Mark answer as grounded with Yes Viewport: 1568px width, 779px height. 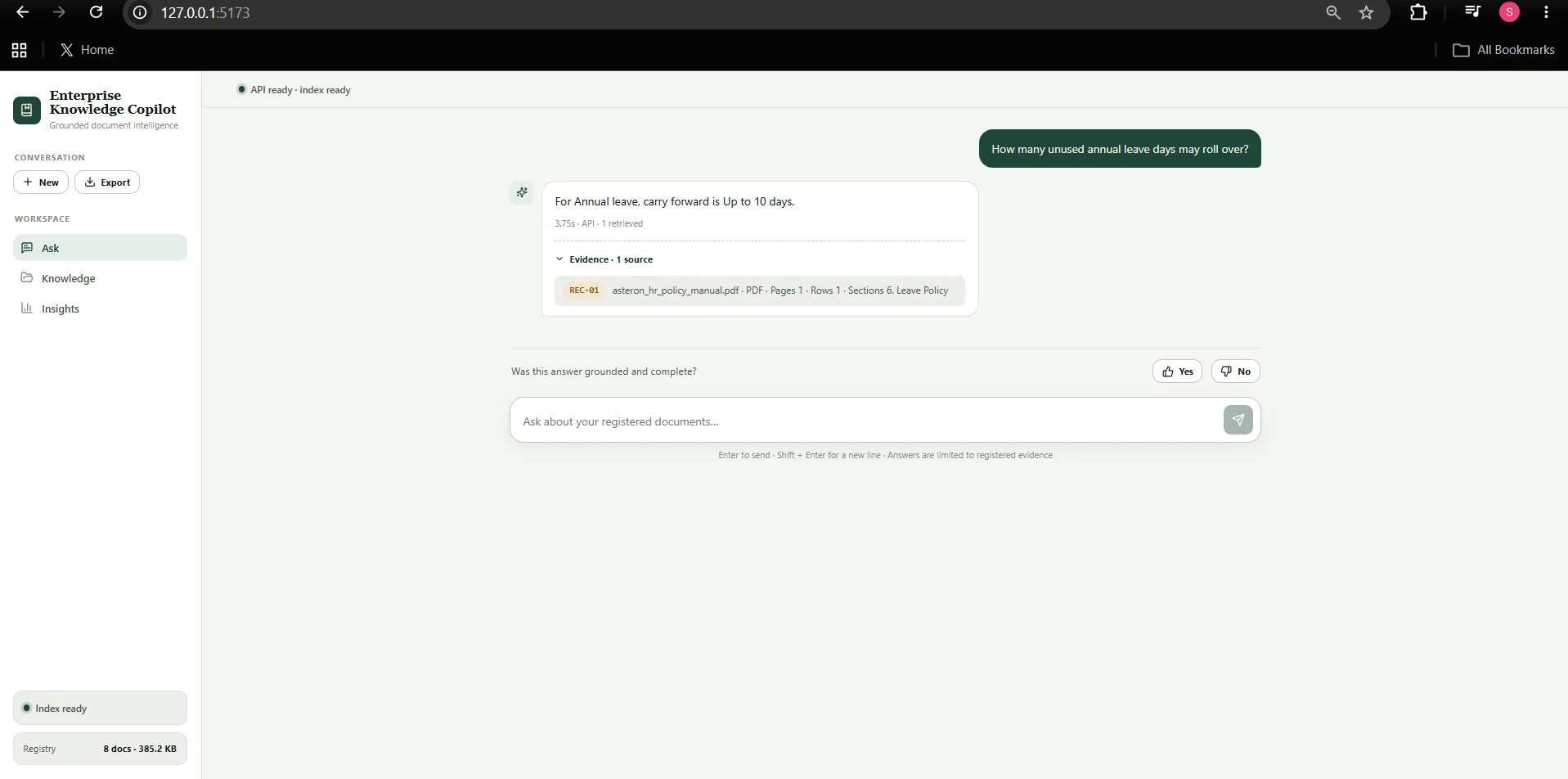tap(1177, 371)
